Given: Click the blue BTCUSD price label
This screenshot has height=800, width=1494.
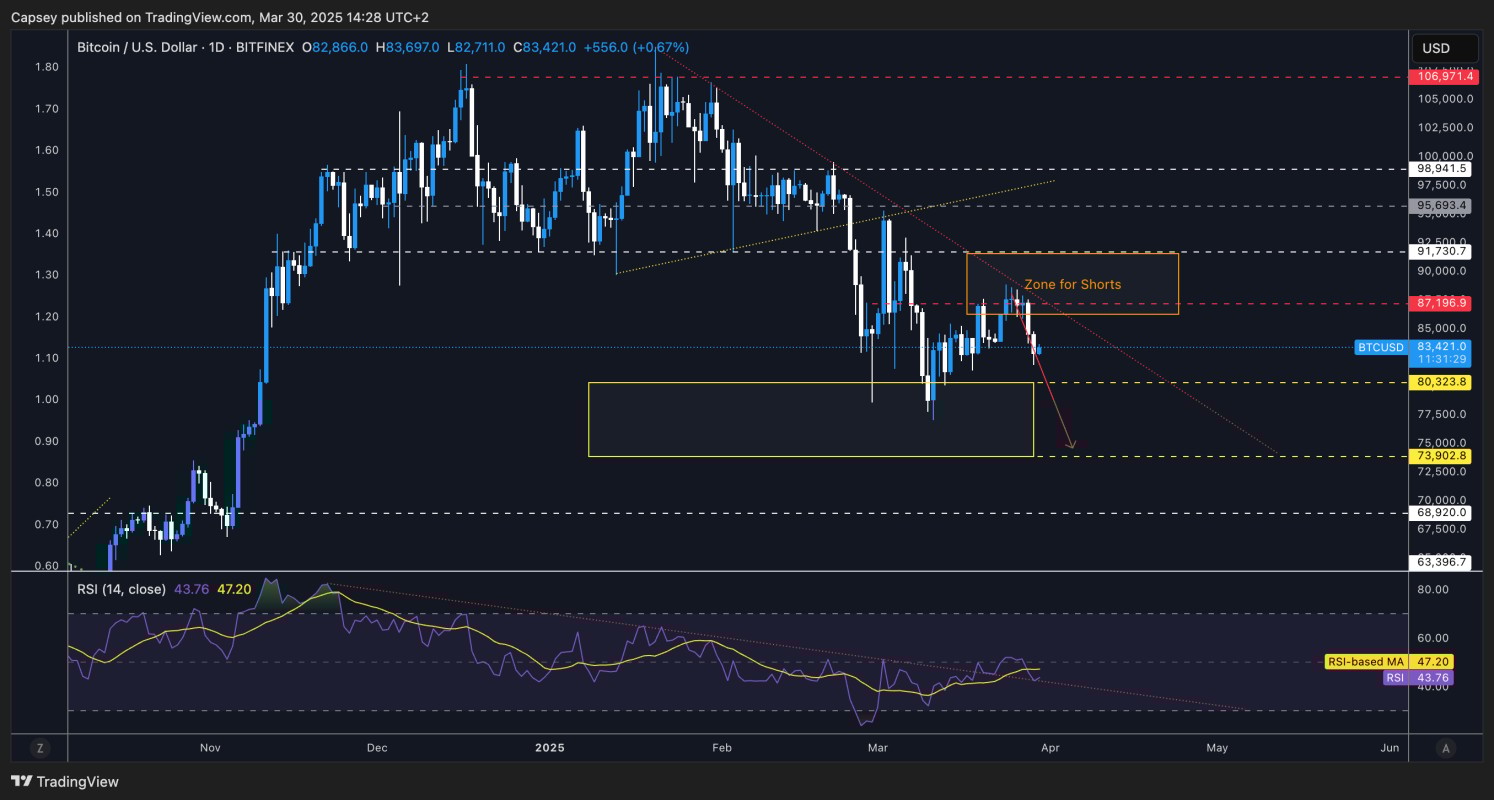Looking at the screenshot, I should [x=1379, y=347].
